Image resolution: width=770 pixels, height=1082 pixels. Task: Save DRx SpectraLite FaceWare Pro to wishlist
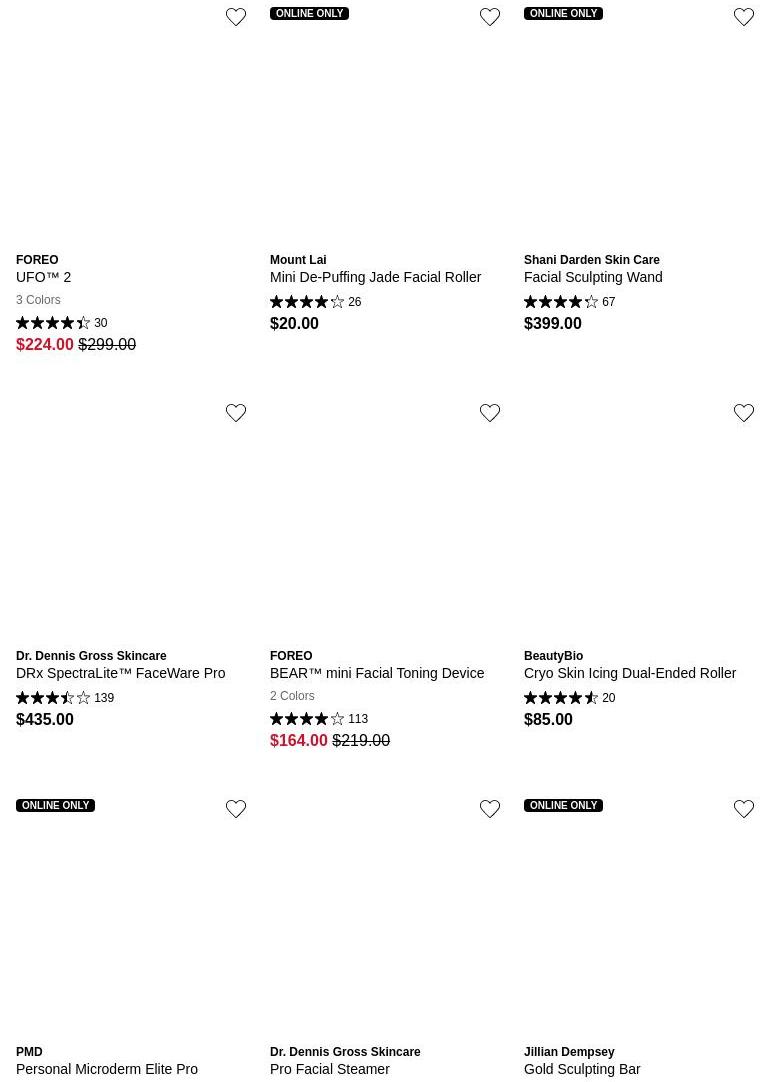pyautogui.click(x=236, y=413)
